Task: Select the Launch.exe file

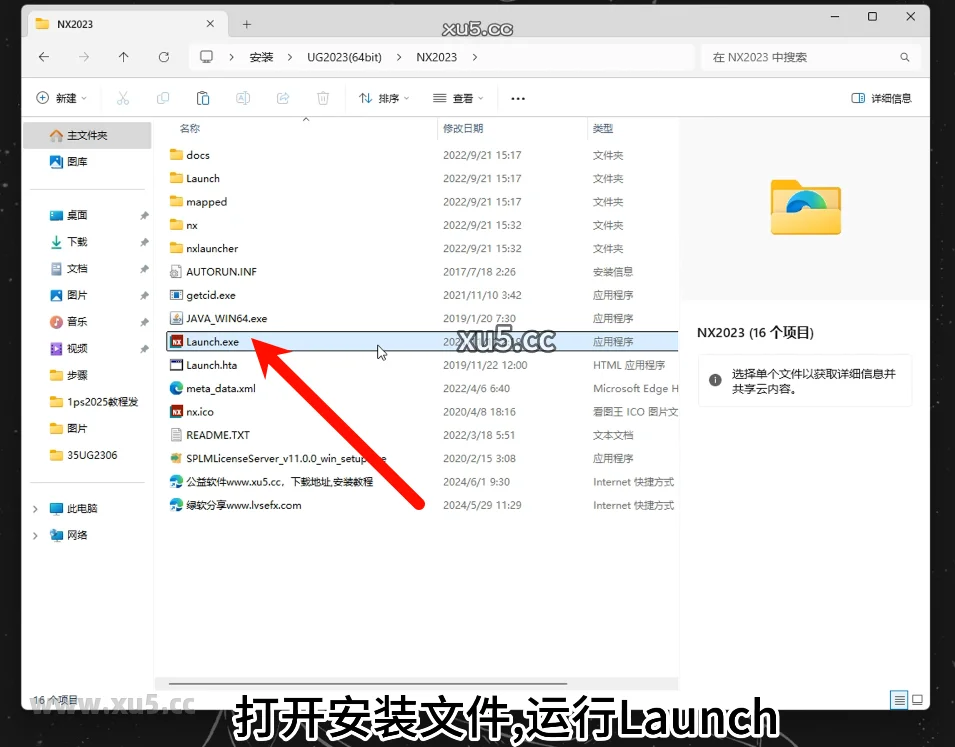Action: [212, 342]
